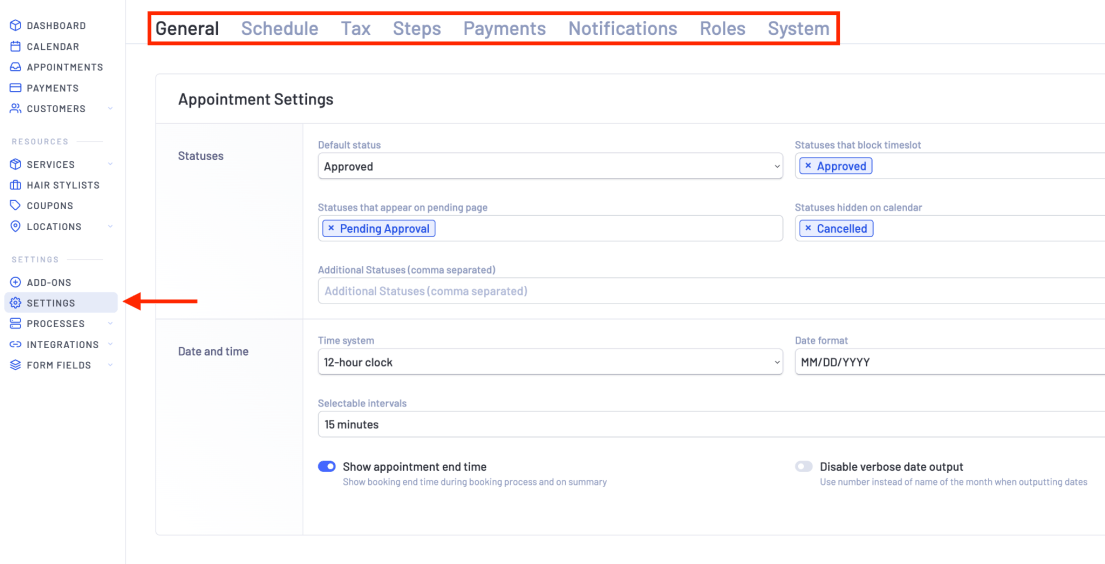Go to Calendar page
The width and height of the screenshot is (1105, 564).
pos(53,47)
